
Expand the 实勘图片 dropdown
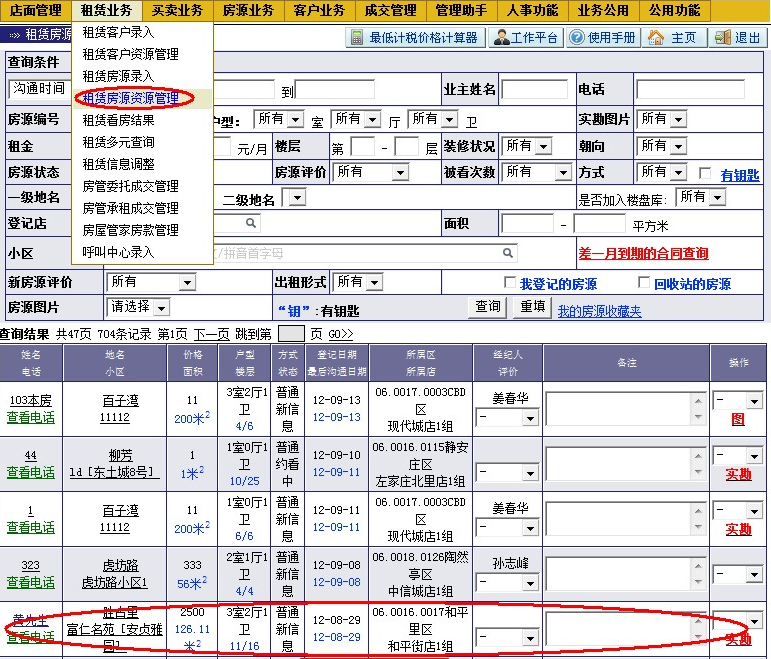662,119
